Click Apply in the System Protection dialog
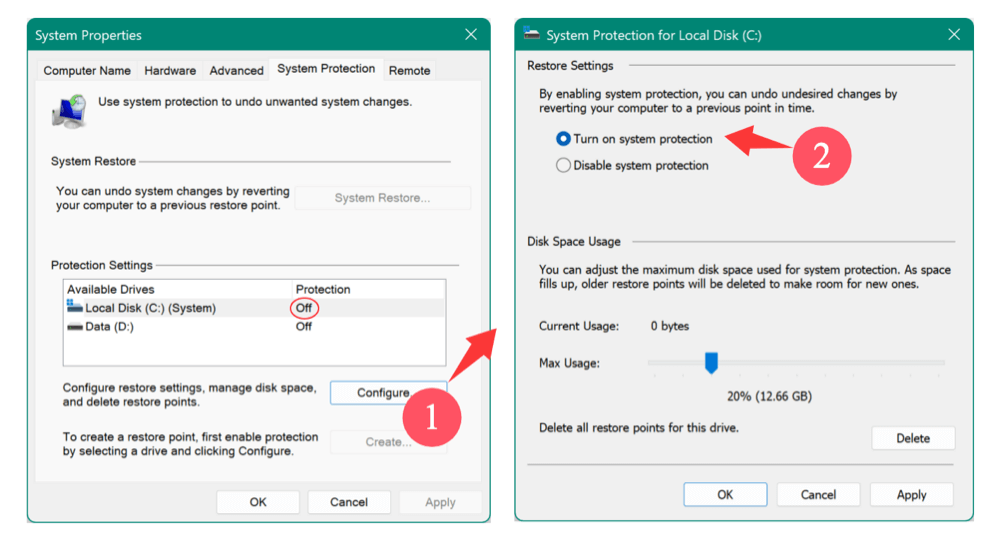This screenshot has height=541, width=1000. [x=911, y=494]
